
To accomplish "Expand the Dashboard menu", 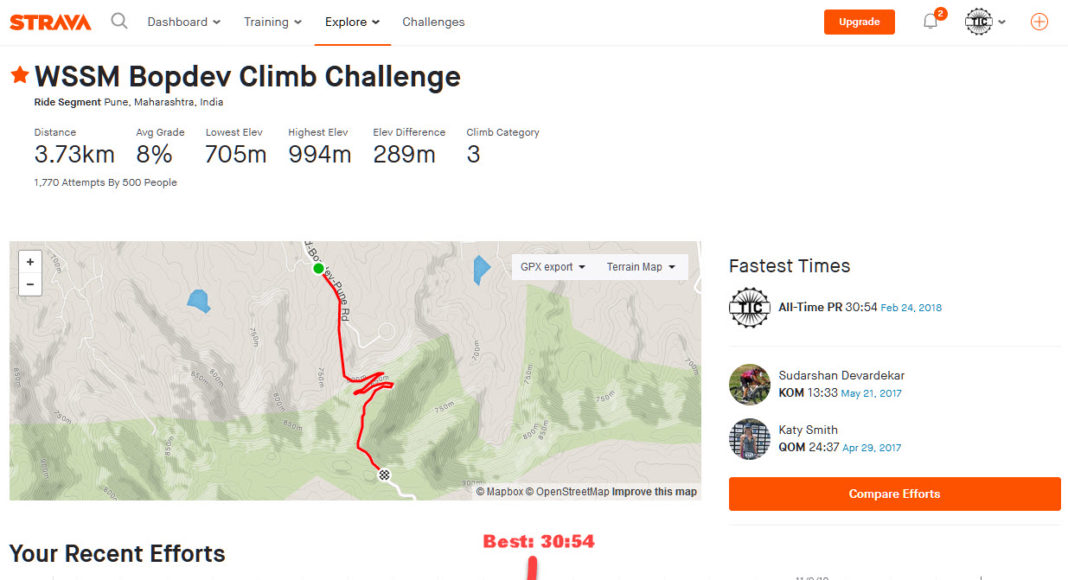I will (x=183, y=22).
